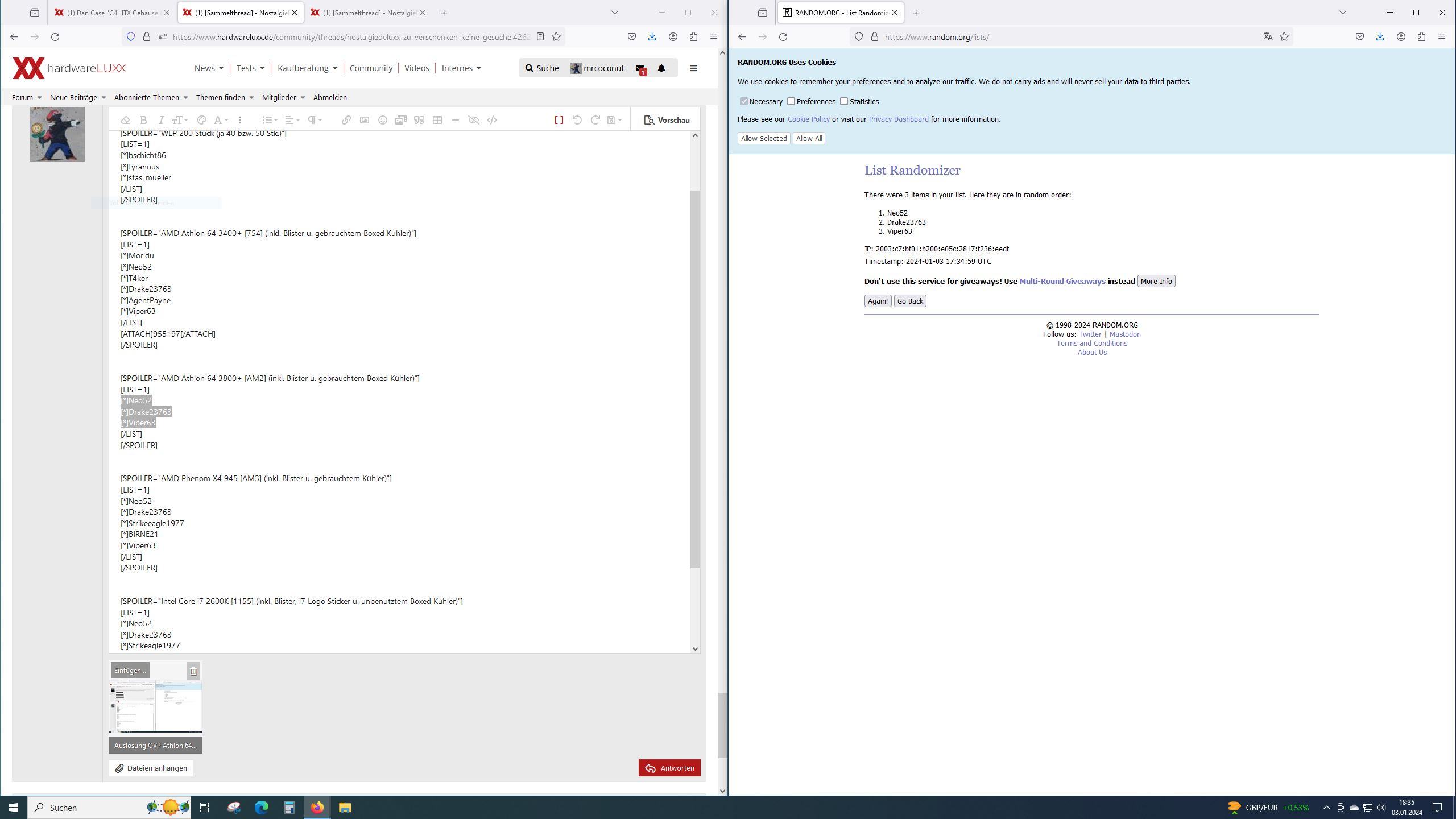This screenshot has height=819, width=1456.
Task: Expand the Internes menu
Action: [x=461, y=68]
